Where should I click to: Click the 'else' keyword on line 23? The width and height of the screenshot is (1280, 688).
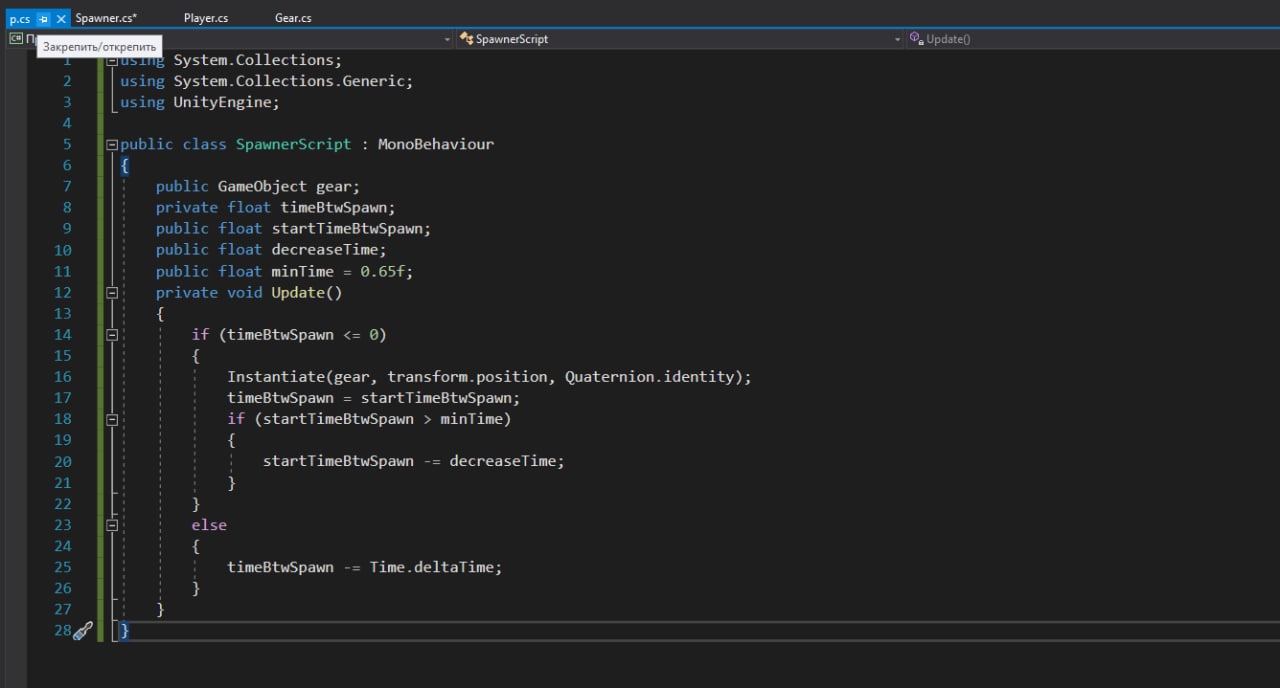point(209,525)
